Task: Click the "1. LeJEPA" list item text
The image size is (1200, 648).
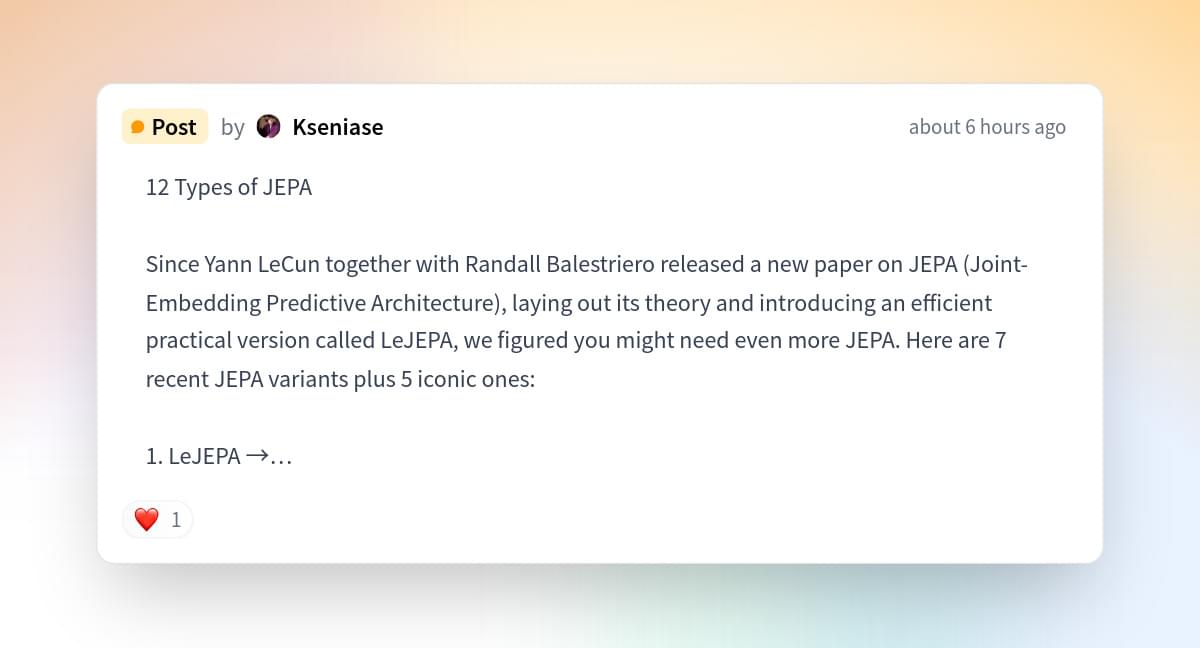Action: 193,456
